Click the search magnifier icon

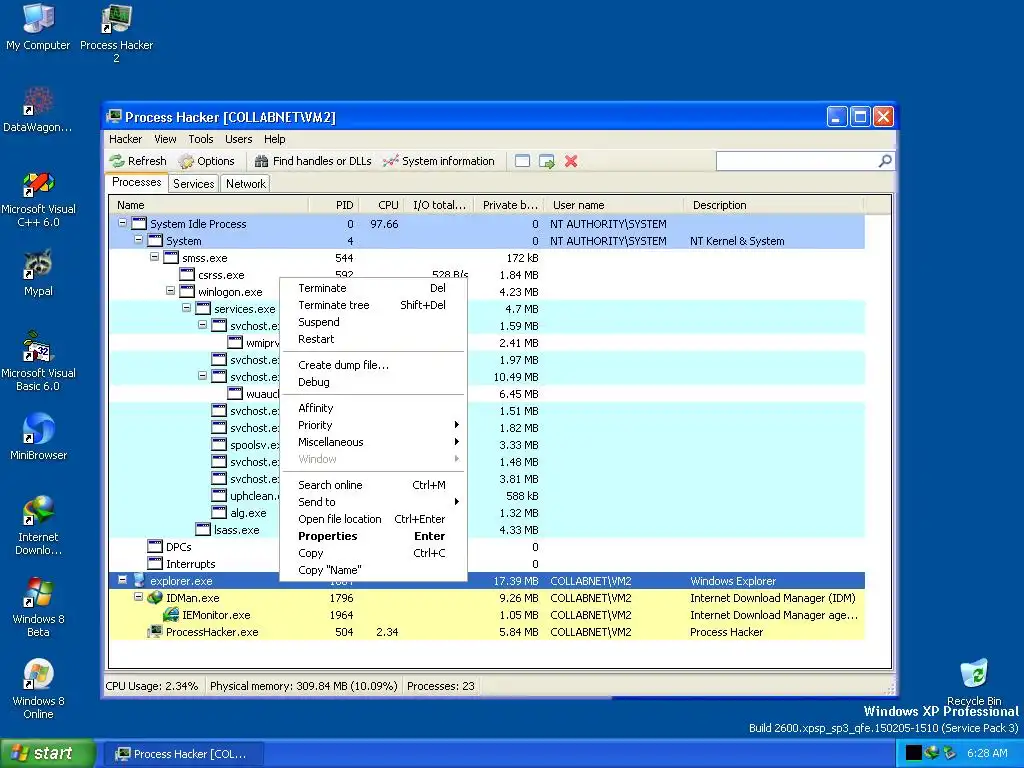[x=885, y=161]
